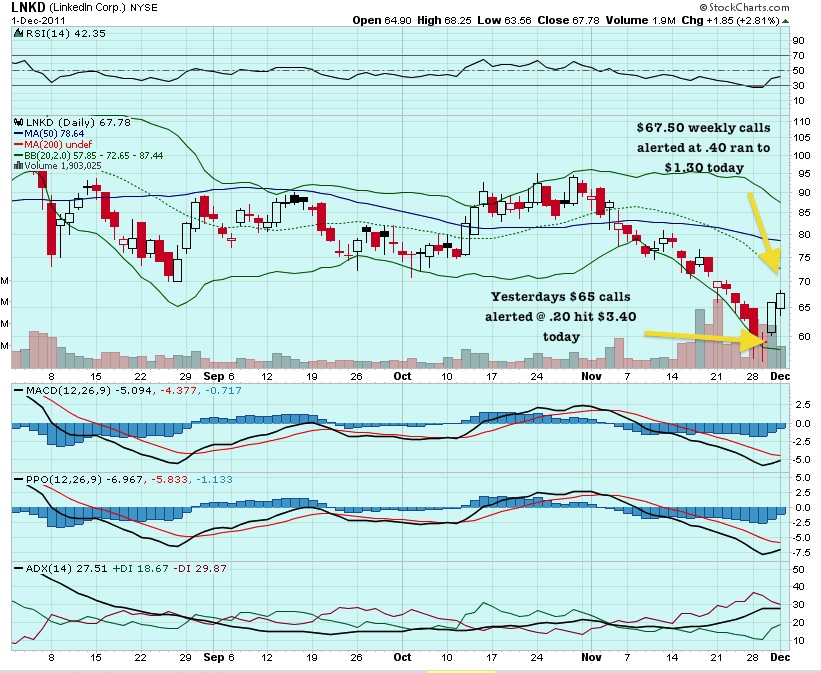Click the LNKD ticker symbol title
Viewport: 821px width, 673px height.
[30, 8]
